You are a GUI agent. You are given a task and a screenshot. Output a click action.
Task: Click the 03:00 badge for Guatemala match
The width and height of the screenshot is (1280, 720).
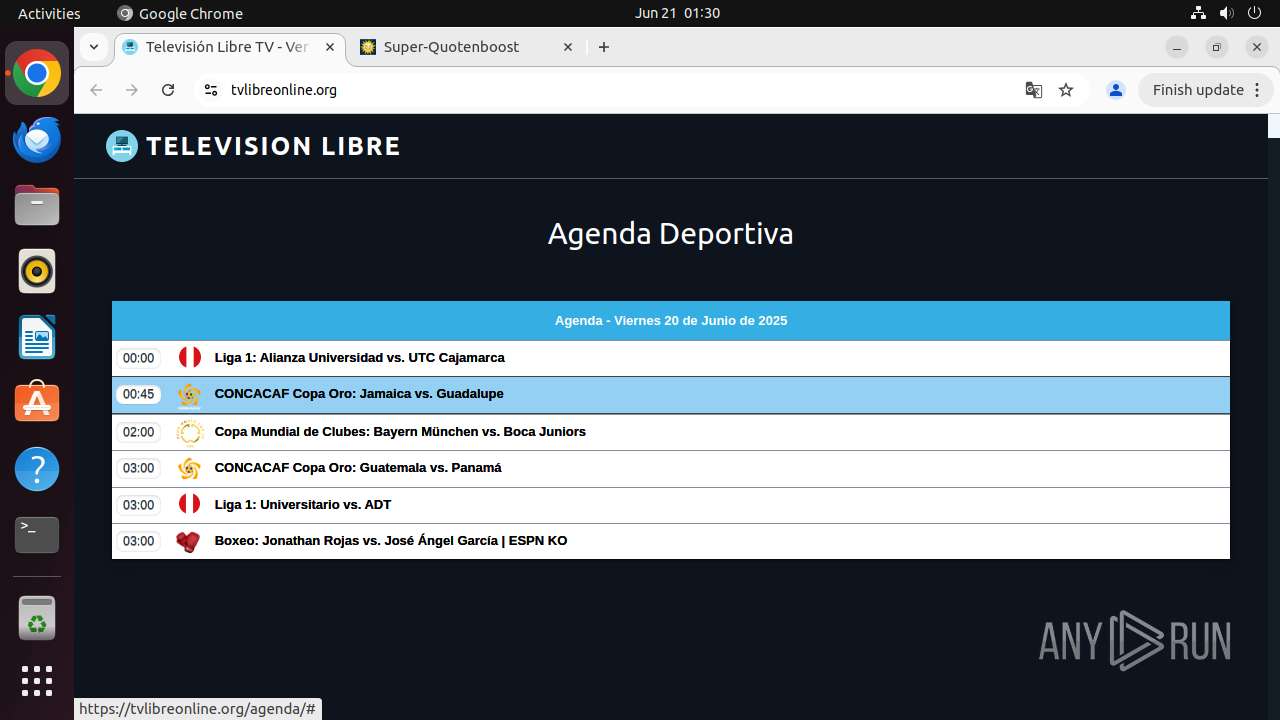(139, 468)
